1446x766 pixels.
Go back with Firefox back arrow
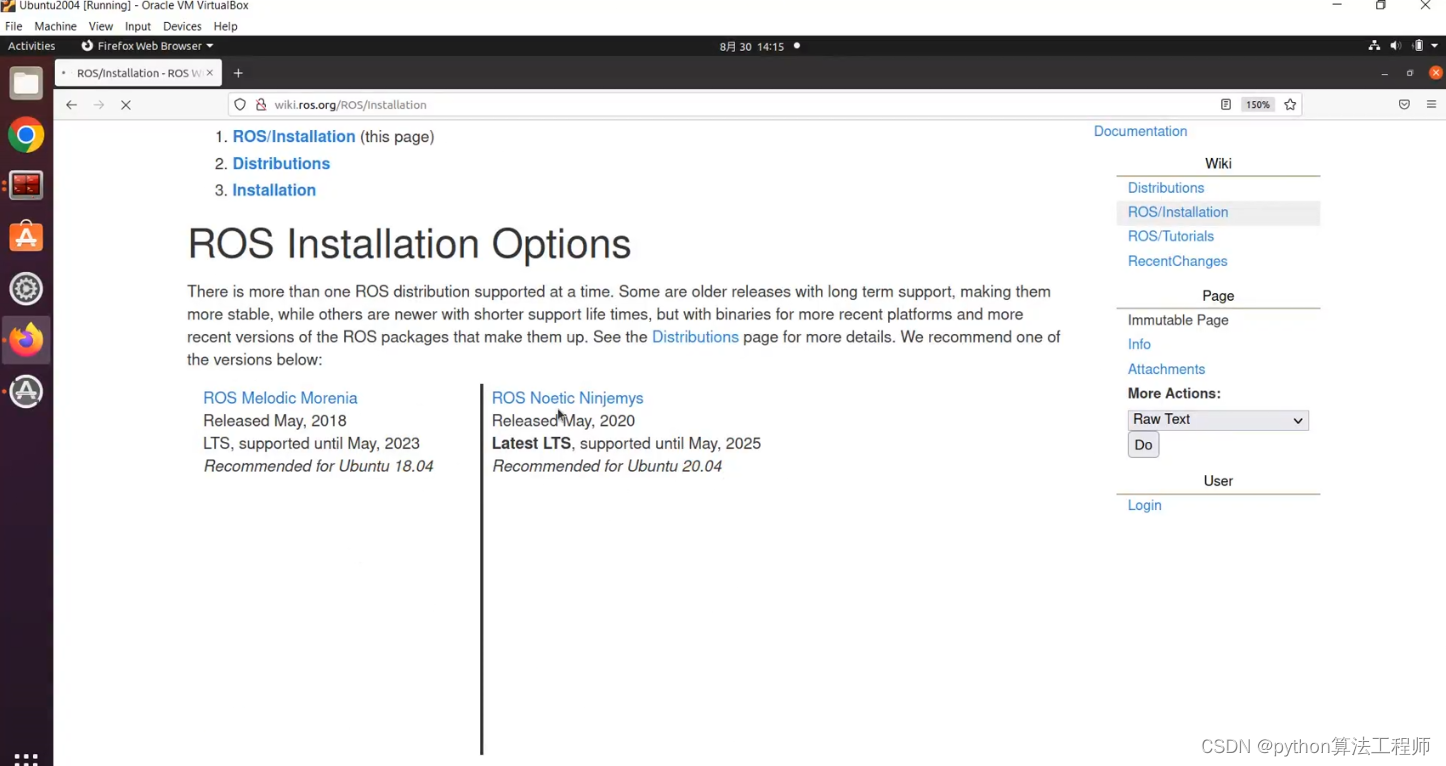tap(71, 105)
